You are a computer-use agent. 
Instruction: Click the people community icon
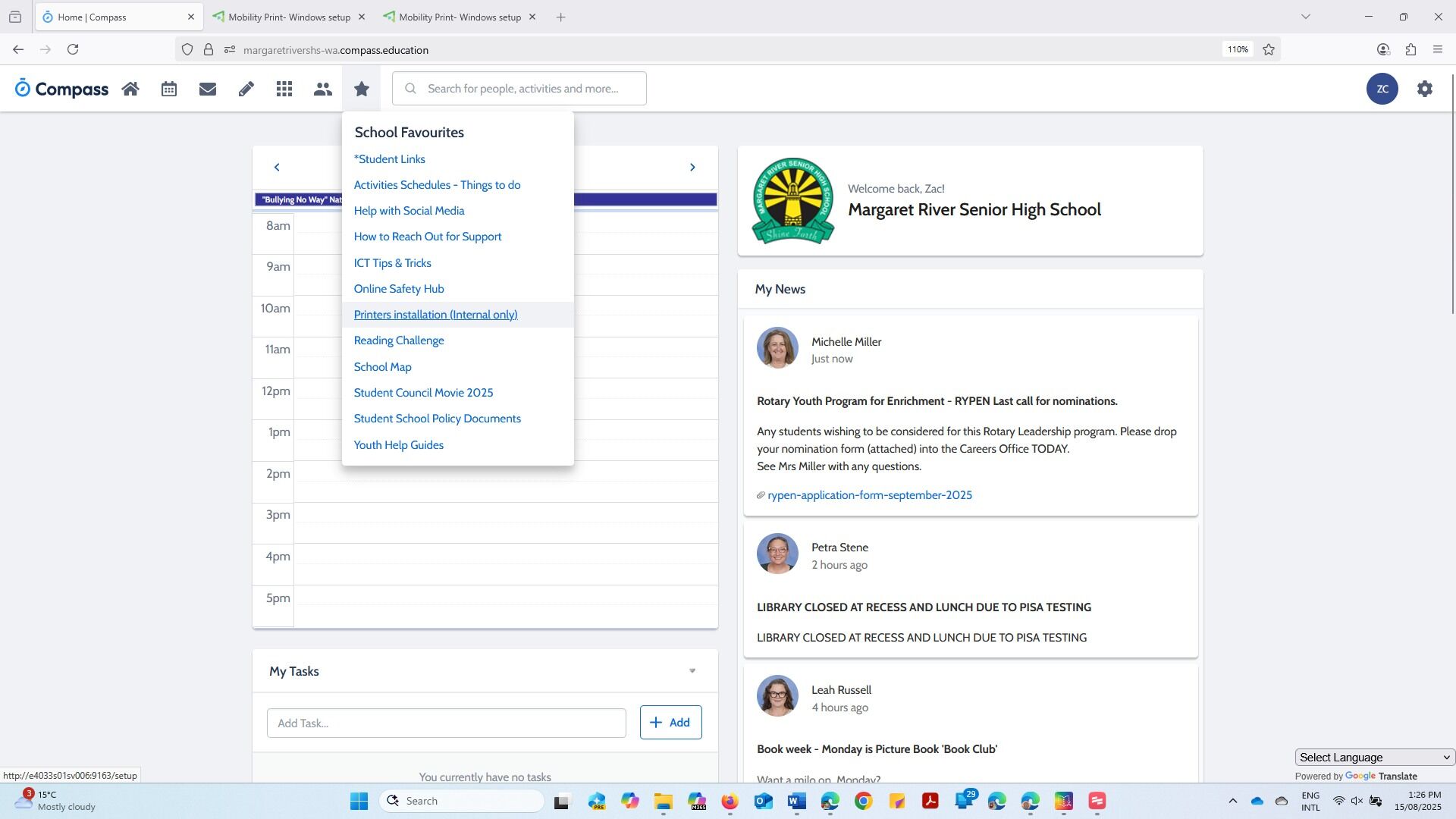(x=323, y=89)
